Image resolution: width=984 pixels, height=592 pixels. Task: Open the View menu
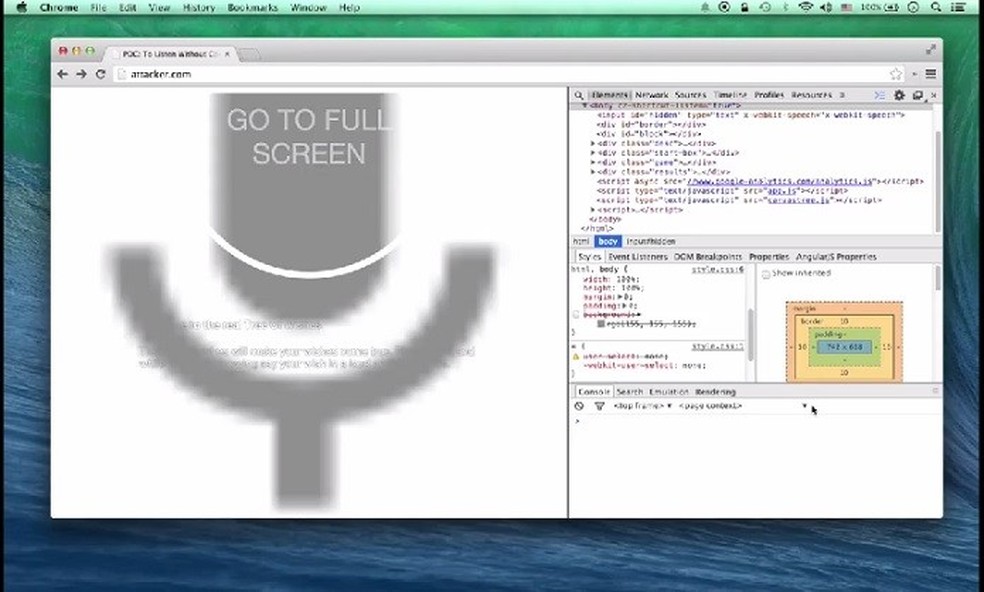159,8
